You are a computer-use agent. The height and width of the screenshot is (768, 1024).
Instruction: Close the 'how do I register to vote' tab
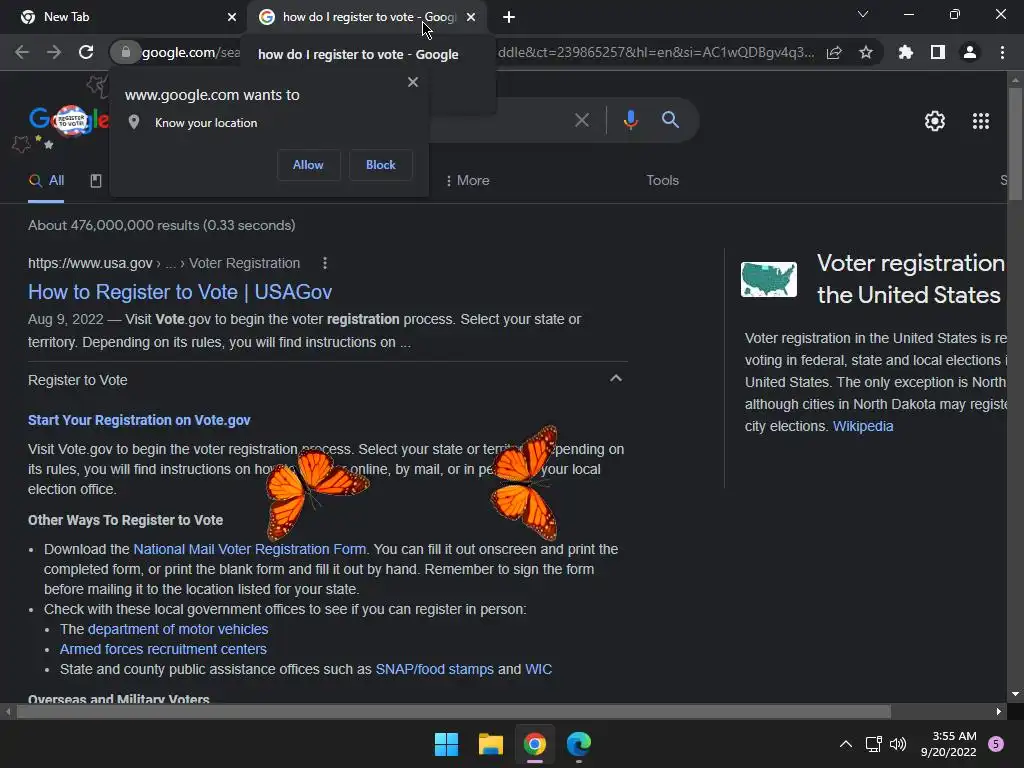click(x=471, y=17)
